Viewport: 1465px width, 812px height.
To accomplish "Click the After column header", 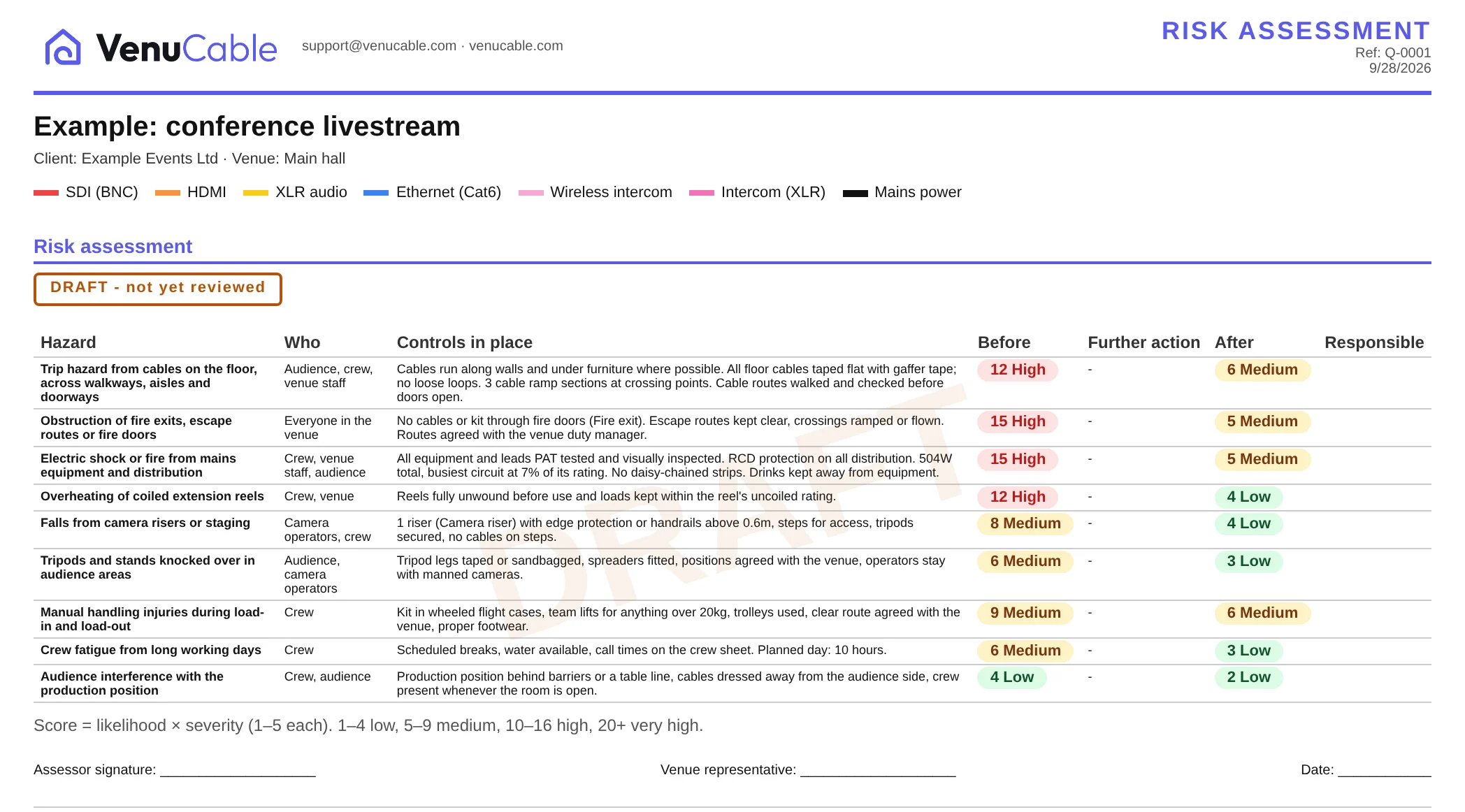I will point(1234,342).
